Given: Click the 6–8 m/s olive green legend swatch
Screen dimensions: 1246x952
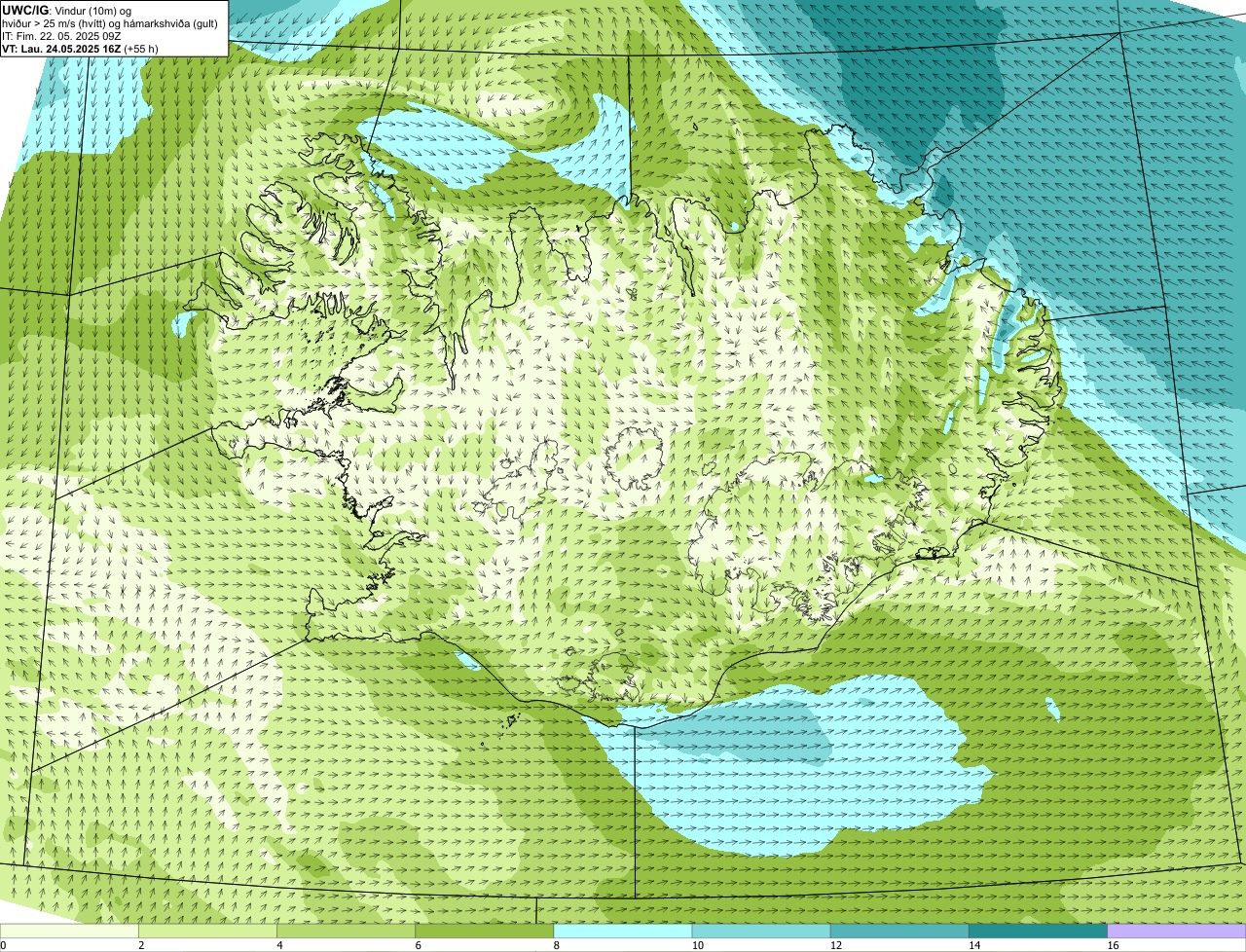Looking at the screenshot, I should coord(484,932).
